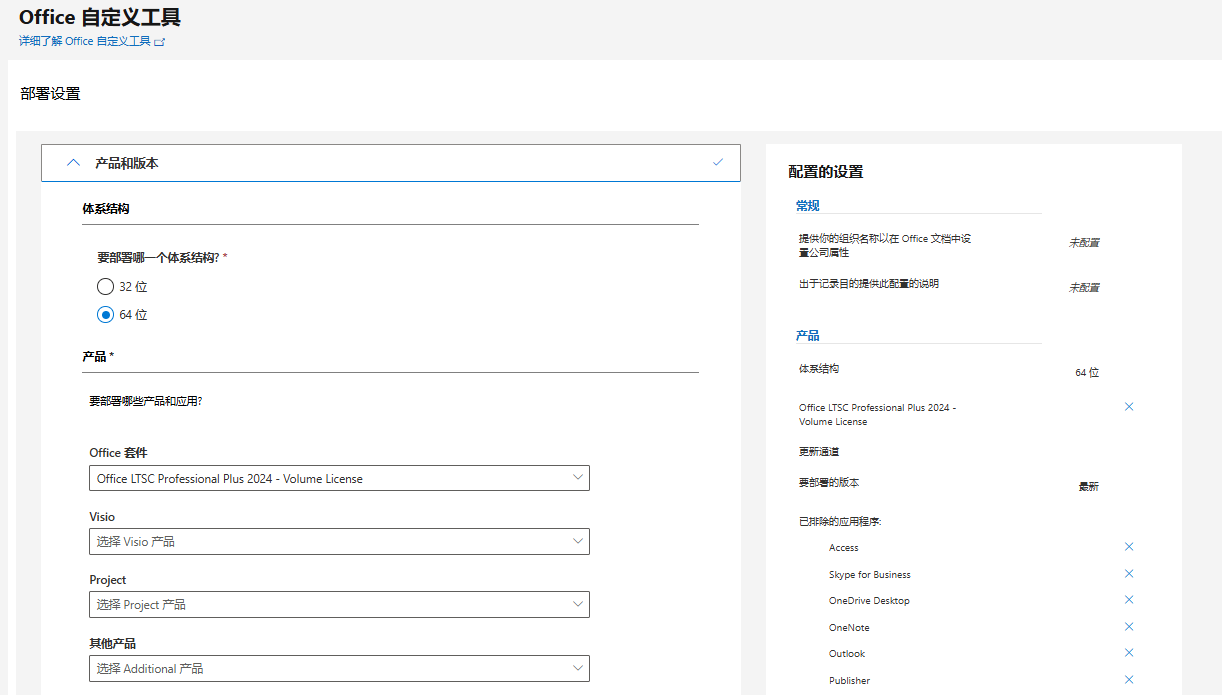Click the 要部署的版本 entry in configured settings
The image size is (1222, 695).
(x=829, y=482)
